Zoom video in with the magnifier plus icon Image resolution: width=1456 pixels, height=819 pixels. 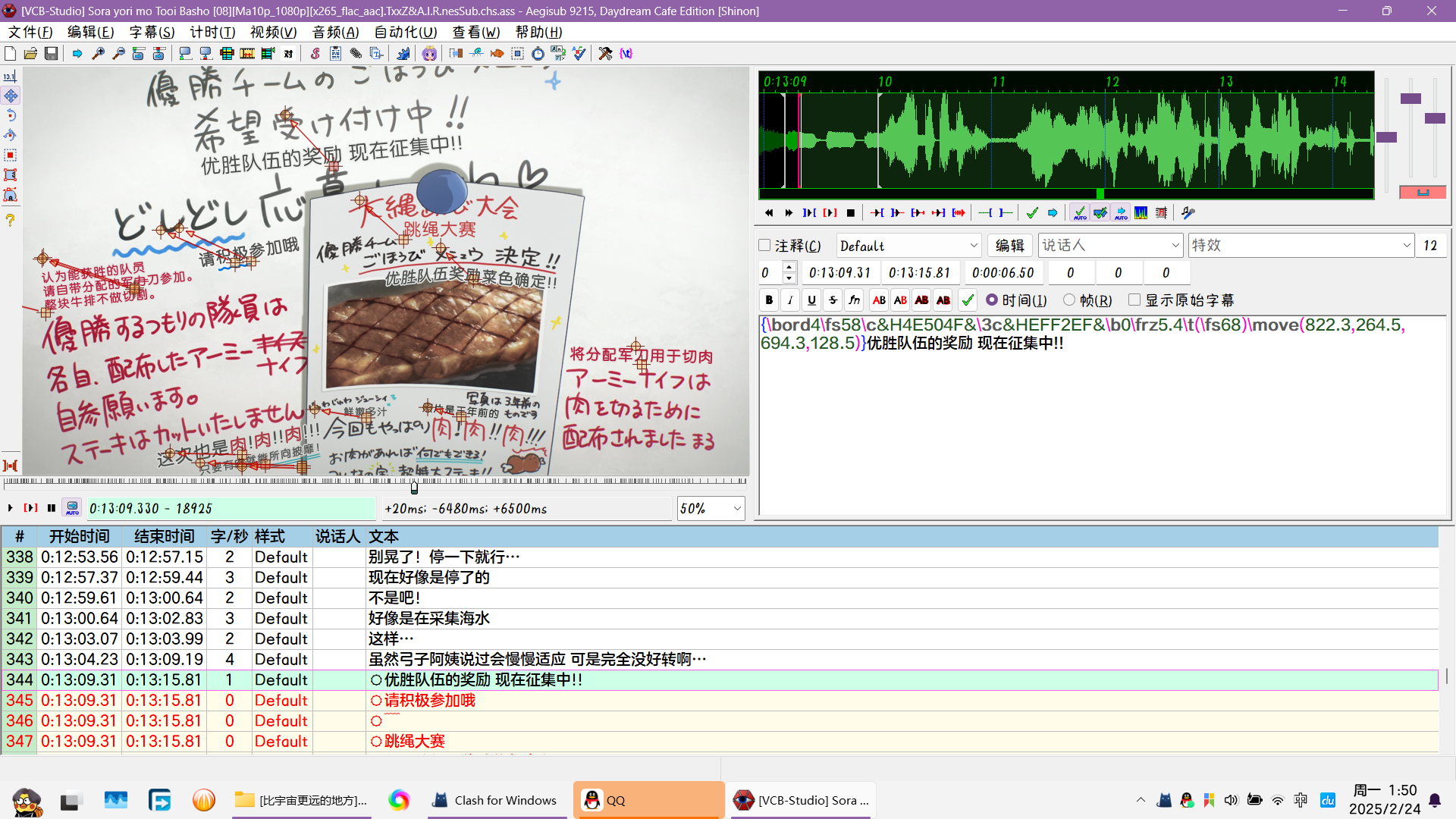[x=98, y=54]
